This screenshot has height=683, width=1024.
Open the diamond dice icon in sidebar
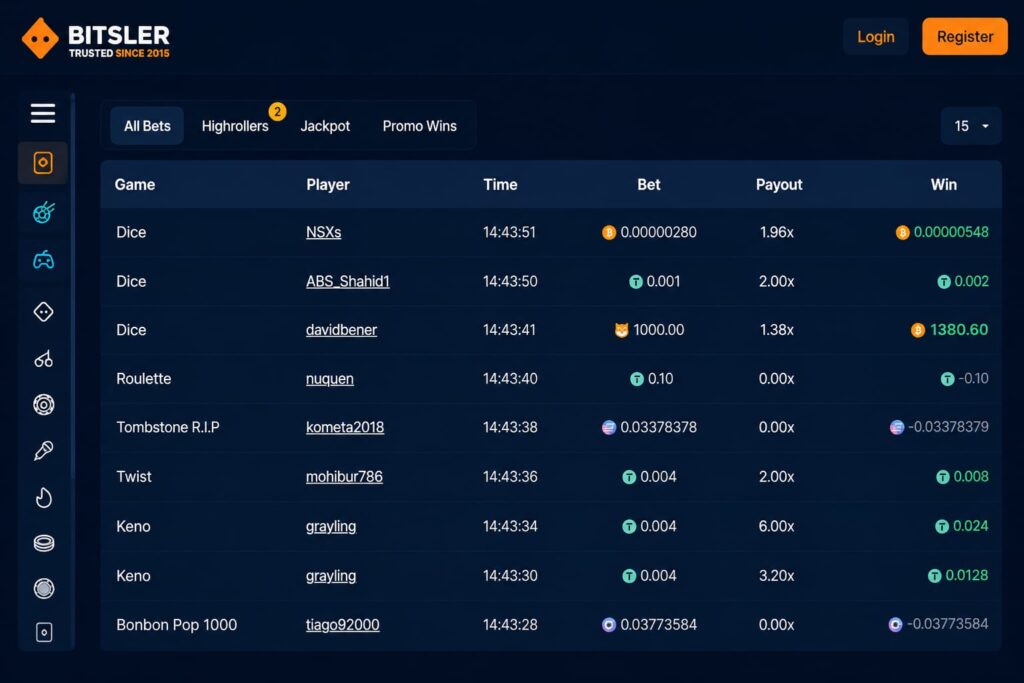[x=44, y=311]
